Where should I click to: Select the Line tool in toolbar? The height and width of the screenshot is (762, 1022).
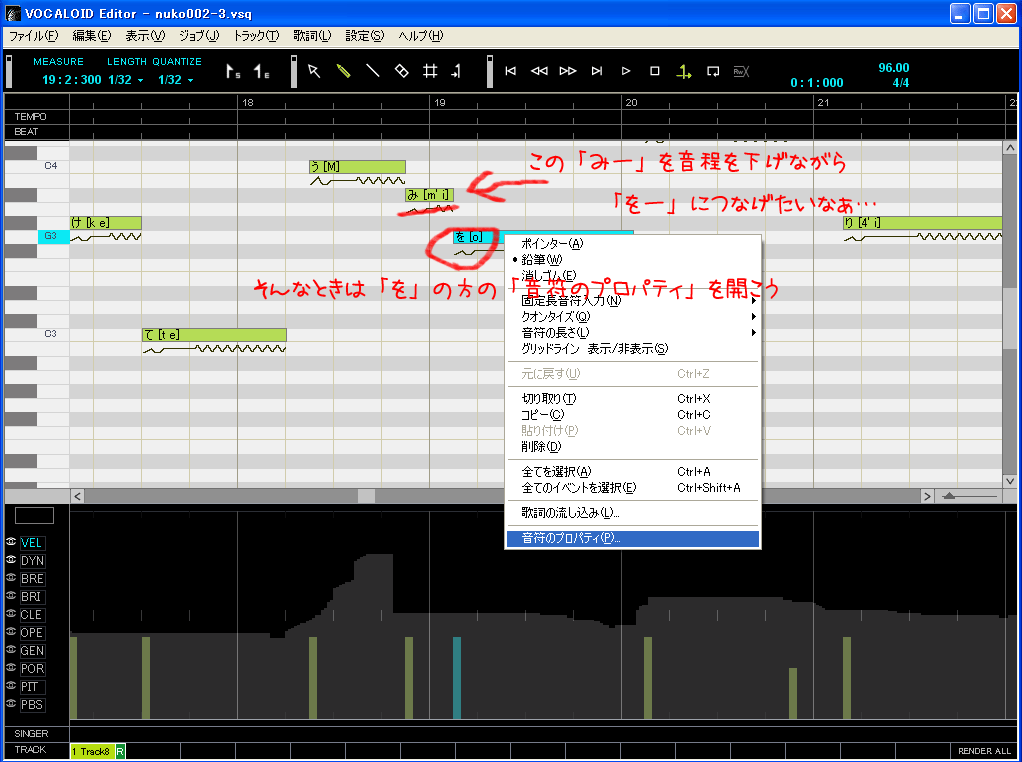click(x=372, y=71)
